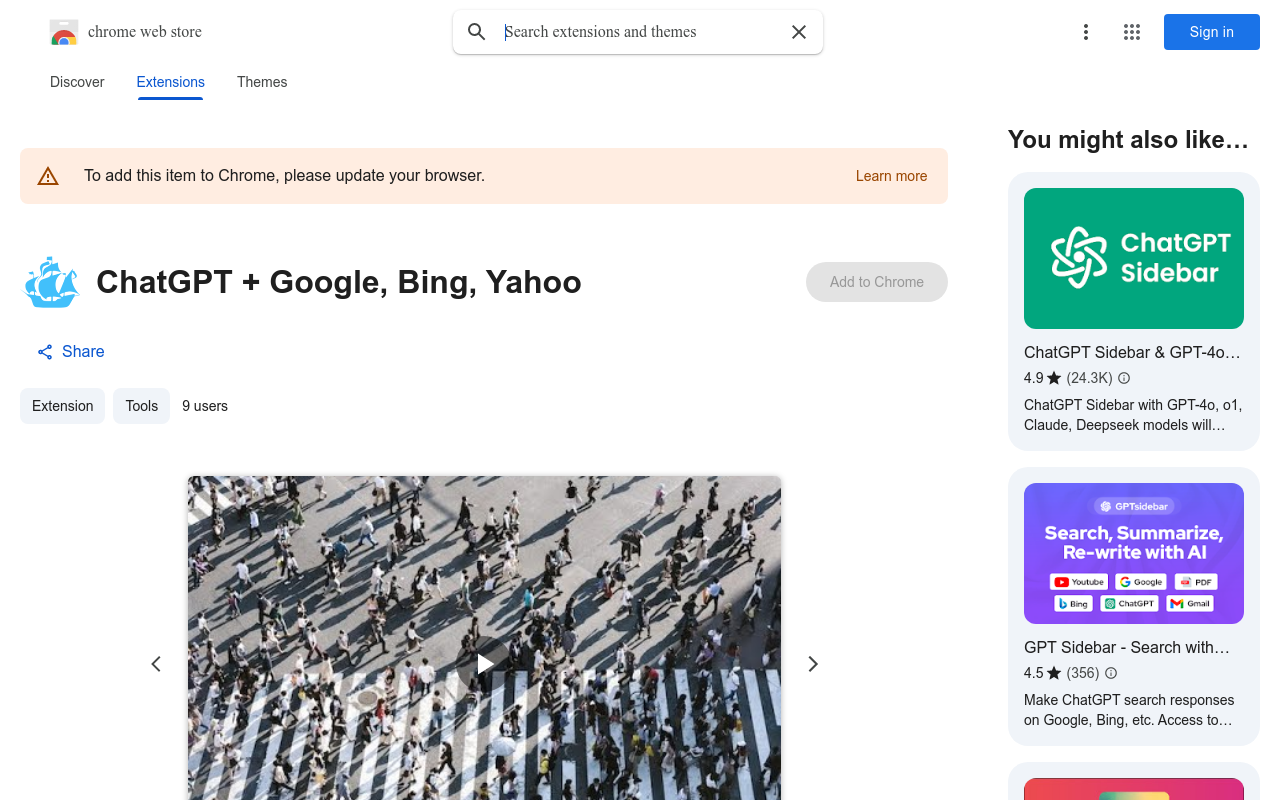This screenshot has width=1280, height=800.
Task: Open the GPT Sidebar suggestion thumbnail
Action: pos(1133,553)
